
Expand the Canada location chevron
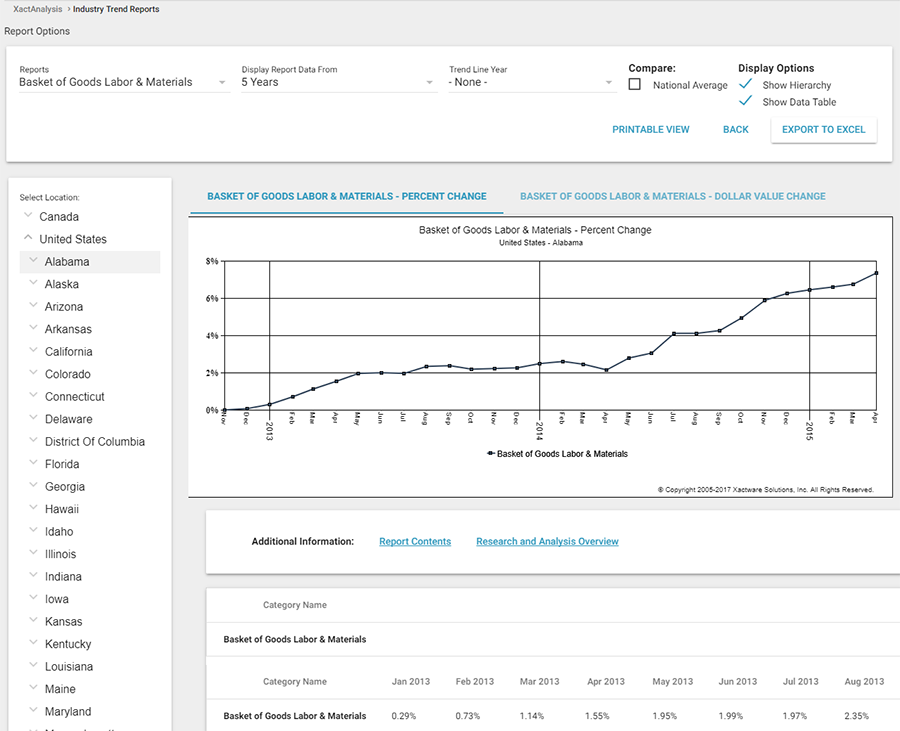pos(27,216)
